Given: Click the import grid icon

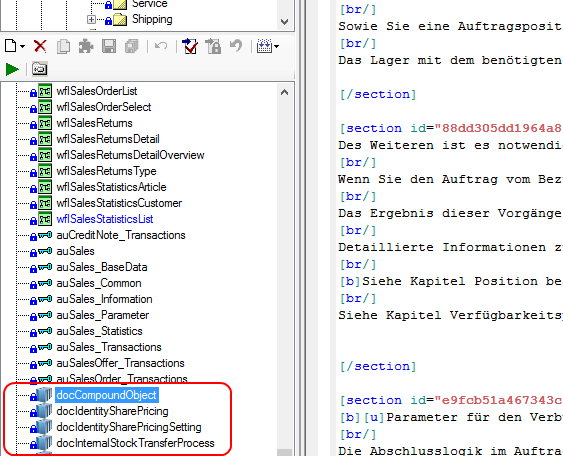Looking at the screenshot, I should (265, 46).
